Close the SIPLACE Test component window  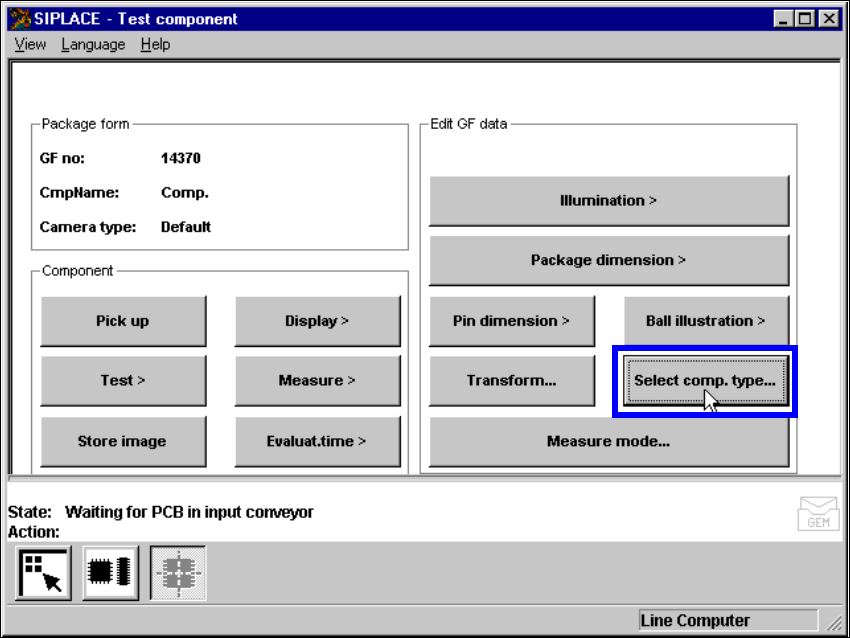point(829,19)
